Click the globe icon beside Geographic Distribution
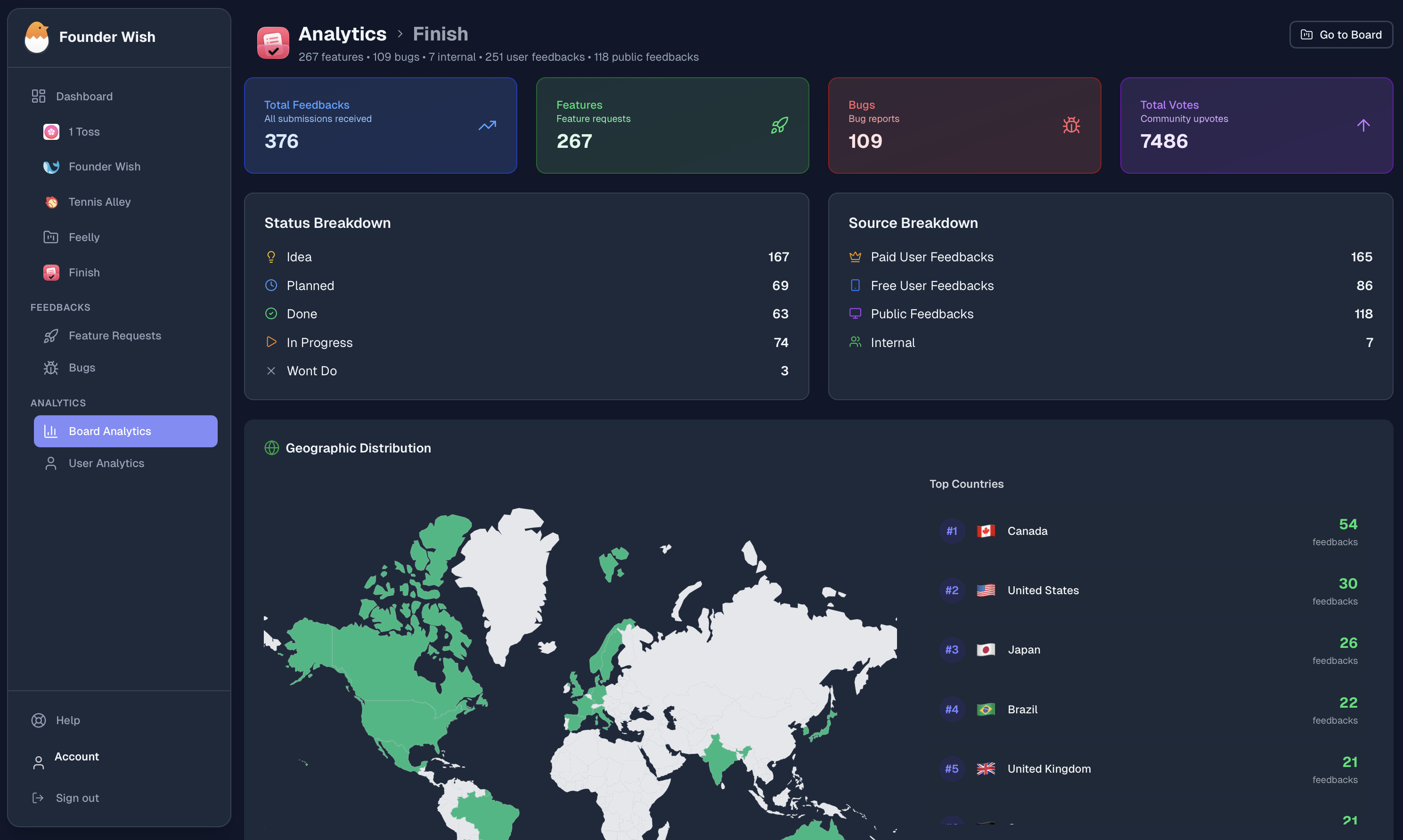 (x=272, y=448)
